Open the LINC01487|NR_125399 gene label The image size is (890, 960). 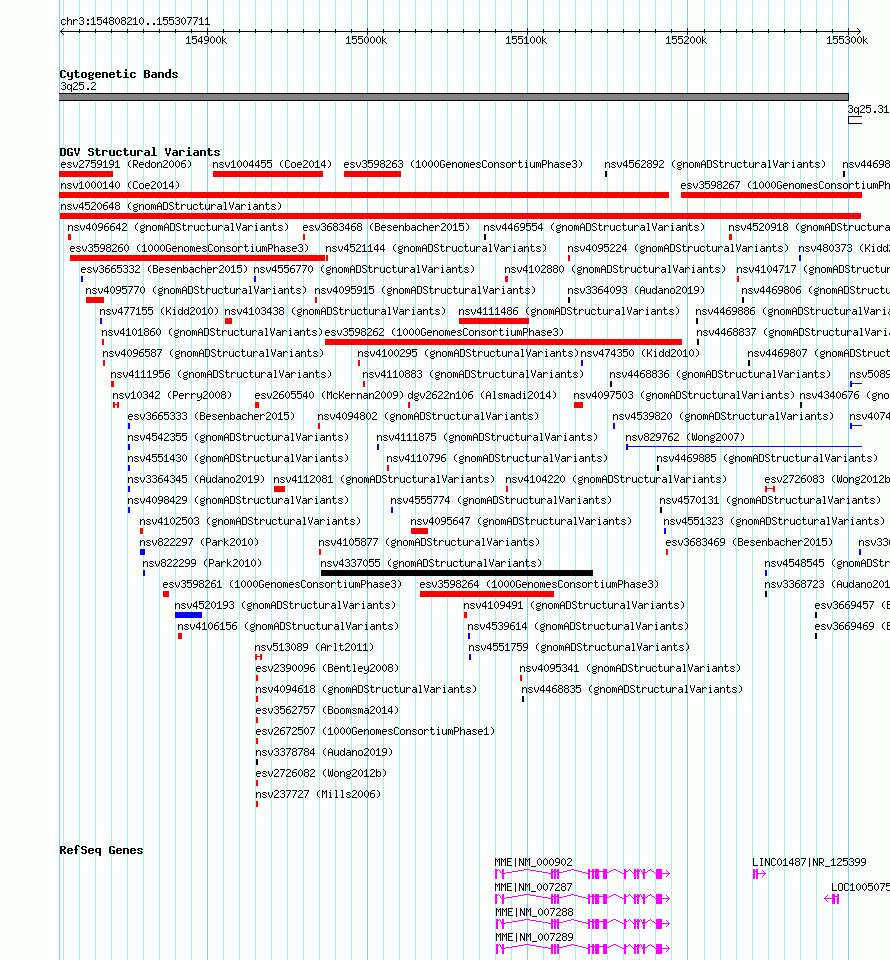coord(809,862)
